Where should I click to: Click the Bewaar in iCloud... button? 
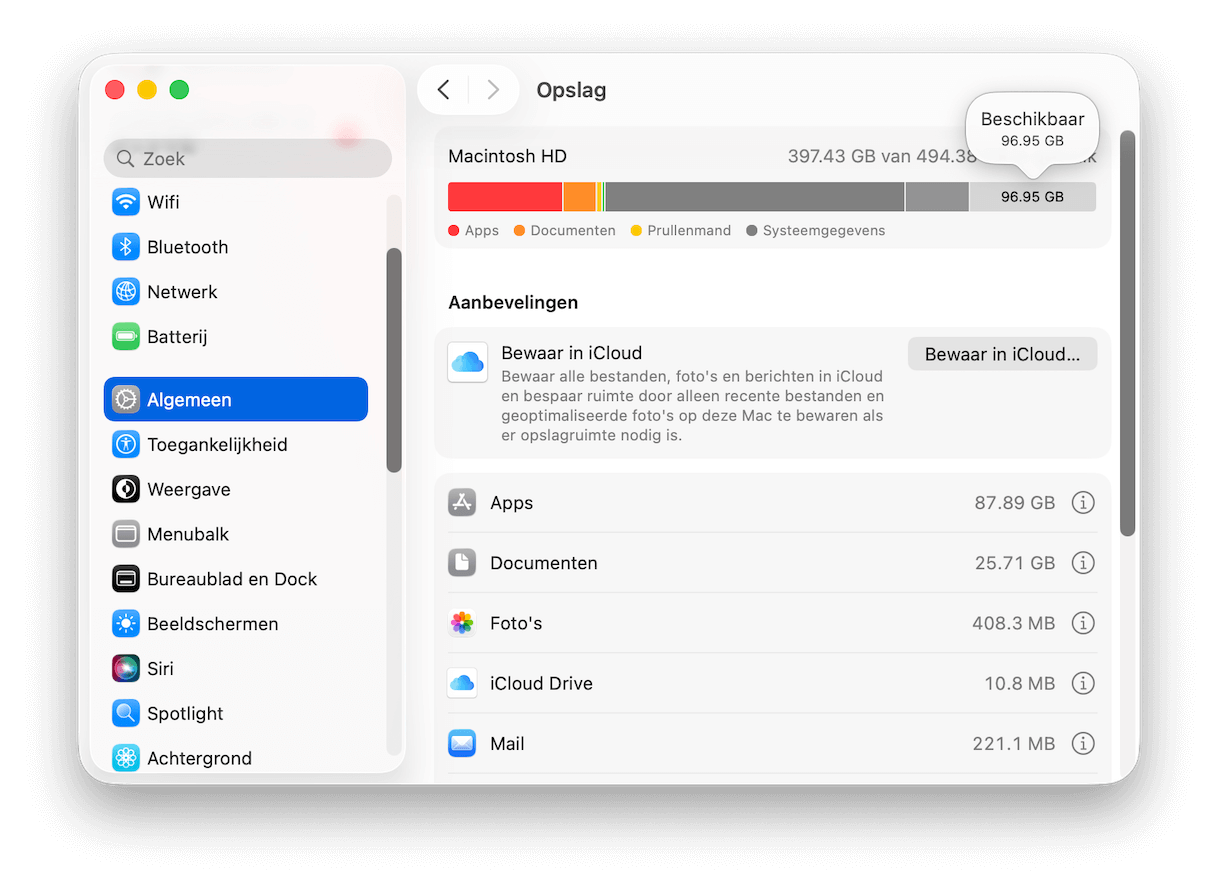(x=1002, y=354)
